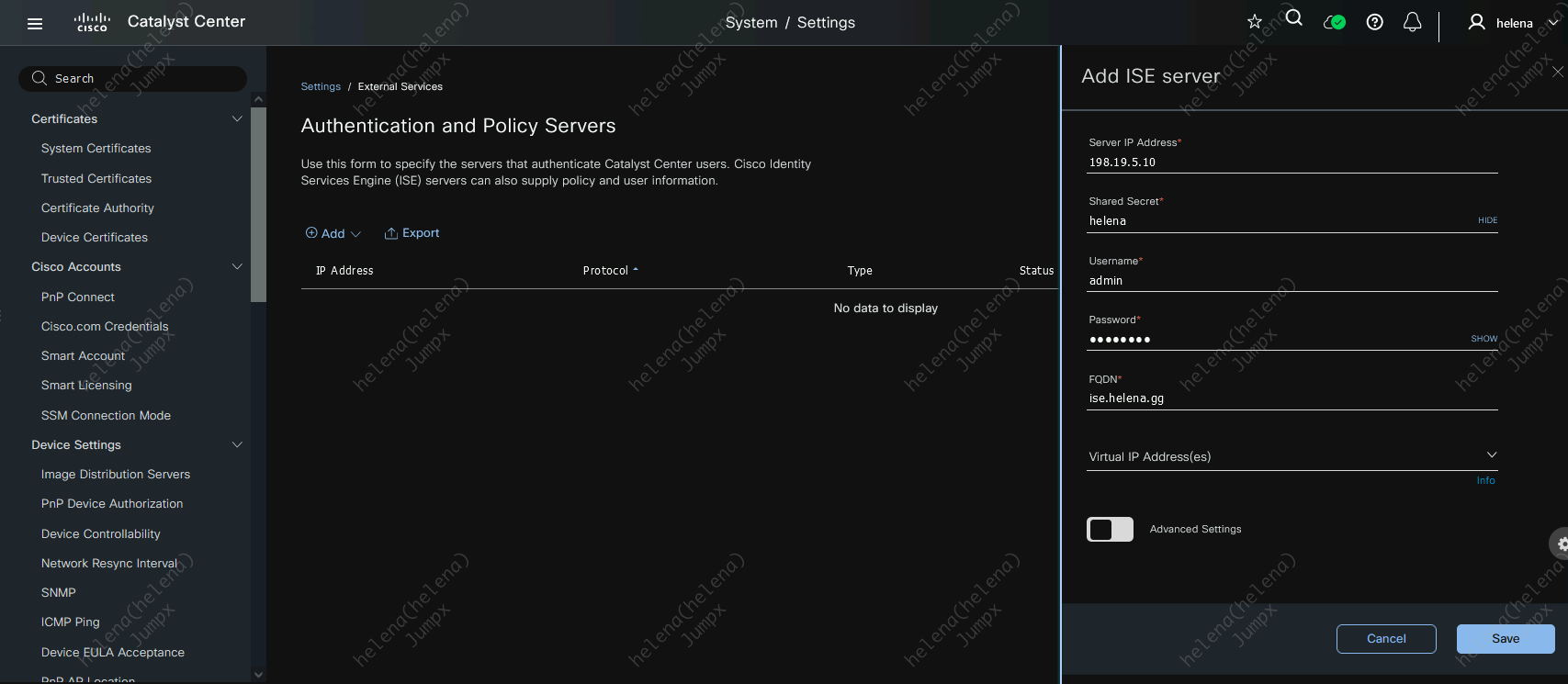Open the help question mark icon
Screen dimensions: 1568x684
point(1374,22)
